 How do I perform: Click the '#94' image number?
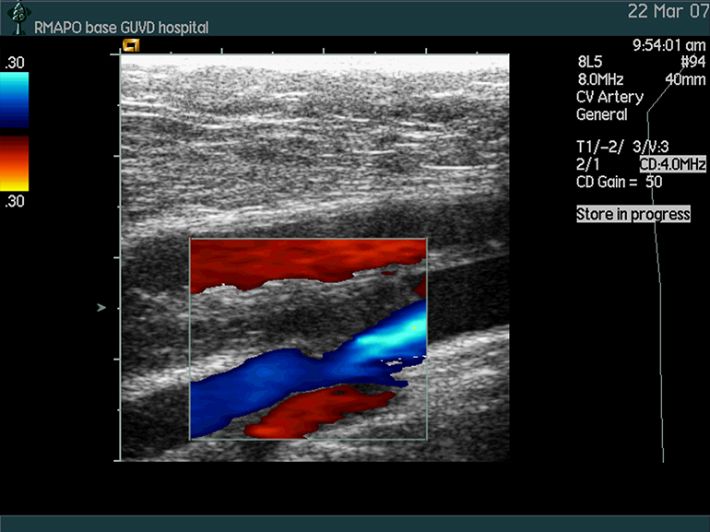coord(693,62)
